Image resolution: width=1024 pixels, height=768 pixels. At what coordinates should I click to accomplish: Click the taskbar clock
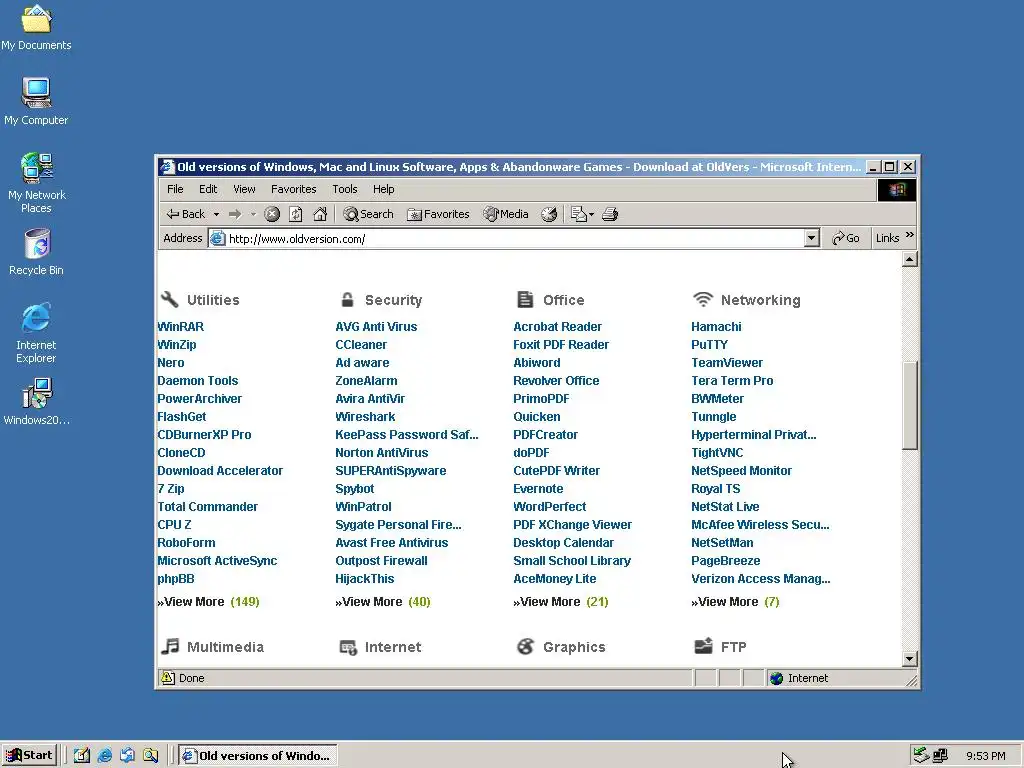pos(985,756)
